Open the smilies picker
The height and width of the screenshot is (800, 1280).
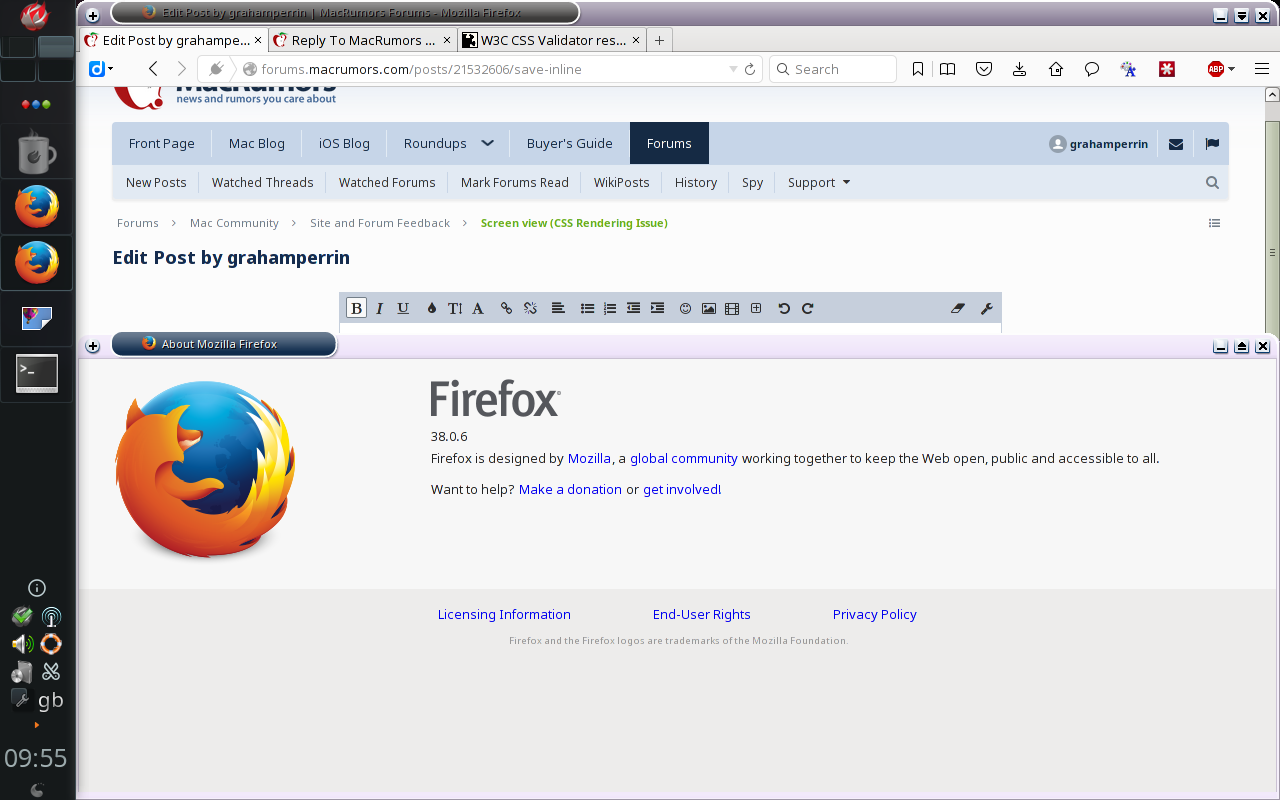click(x=685, y=308)
